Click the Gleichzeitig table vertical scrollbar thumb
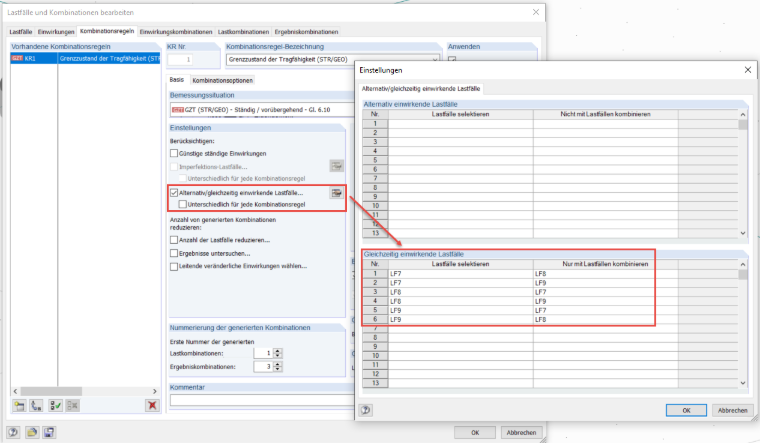760x443 pixels. (x=743, y=275)
